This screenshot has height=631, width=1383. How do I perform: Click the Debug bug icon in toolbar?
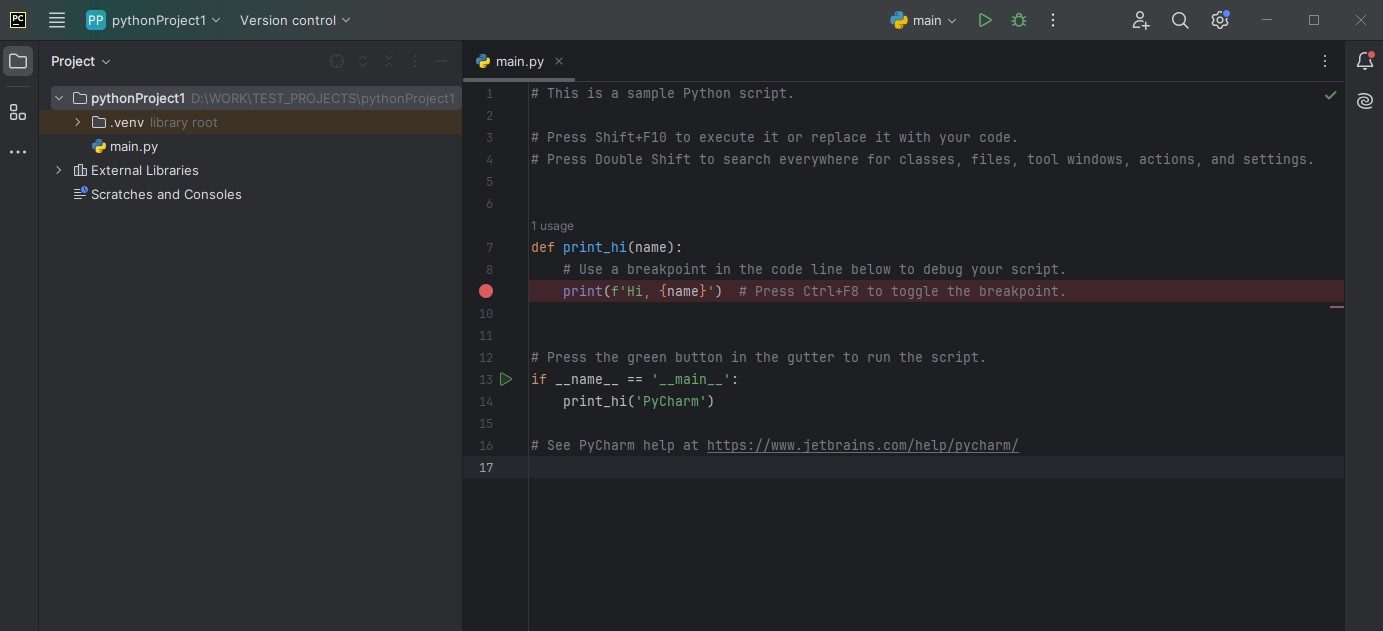tap(1019, 20)
